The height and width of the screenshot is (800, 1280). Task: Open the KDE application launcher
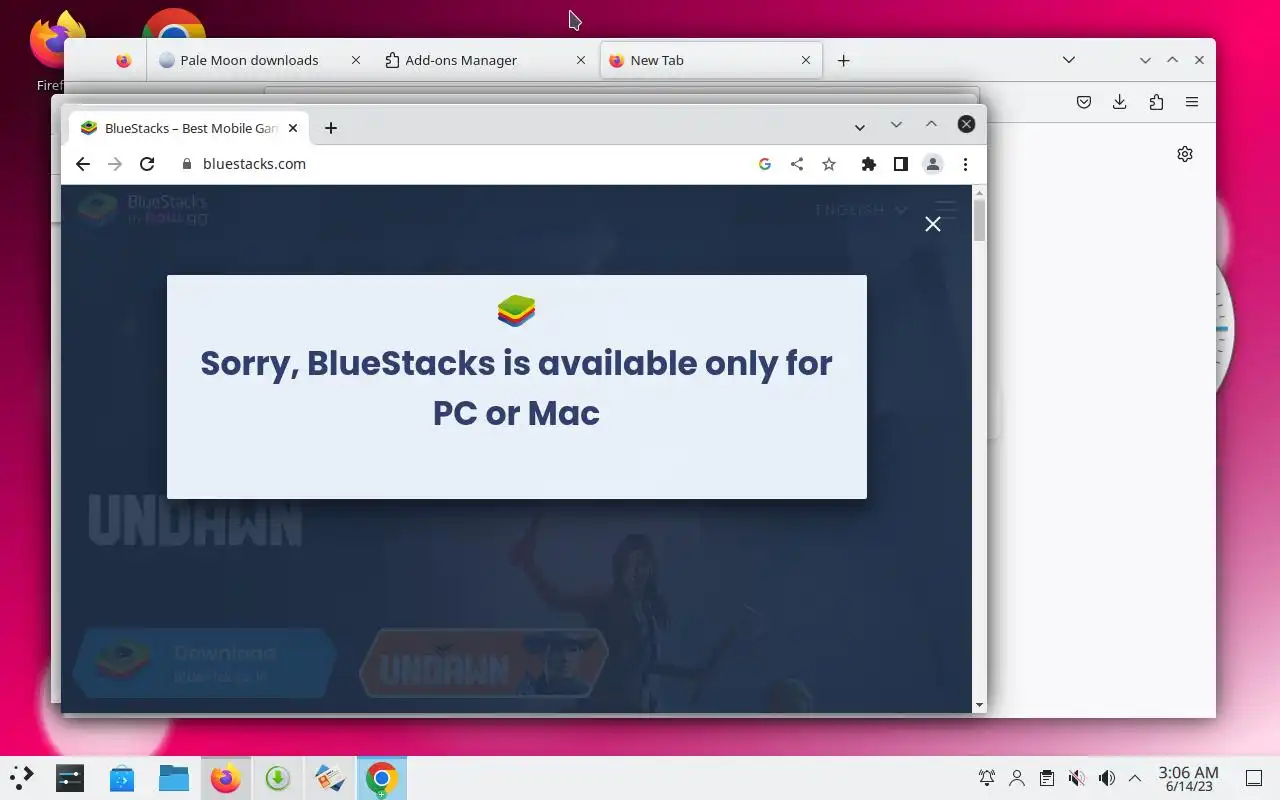pyautogui.click(x=22, y=778)
